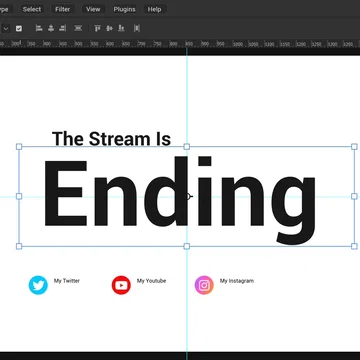Toggle the Show Transform Controls checkbox
The height and width of the screenshot is (360, 360).
pyautogui.click(x=19, y=29)
